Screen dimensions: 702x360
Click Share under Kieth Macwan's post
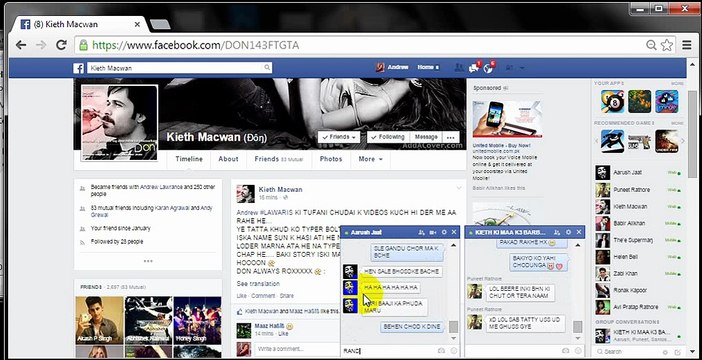coord(287,296)
